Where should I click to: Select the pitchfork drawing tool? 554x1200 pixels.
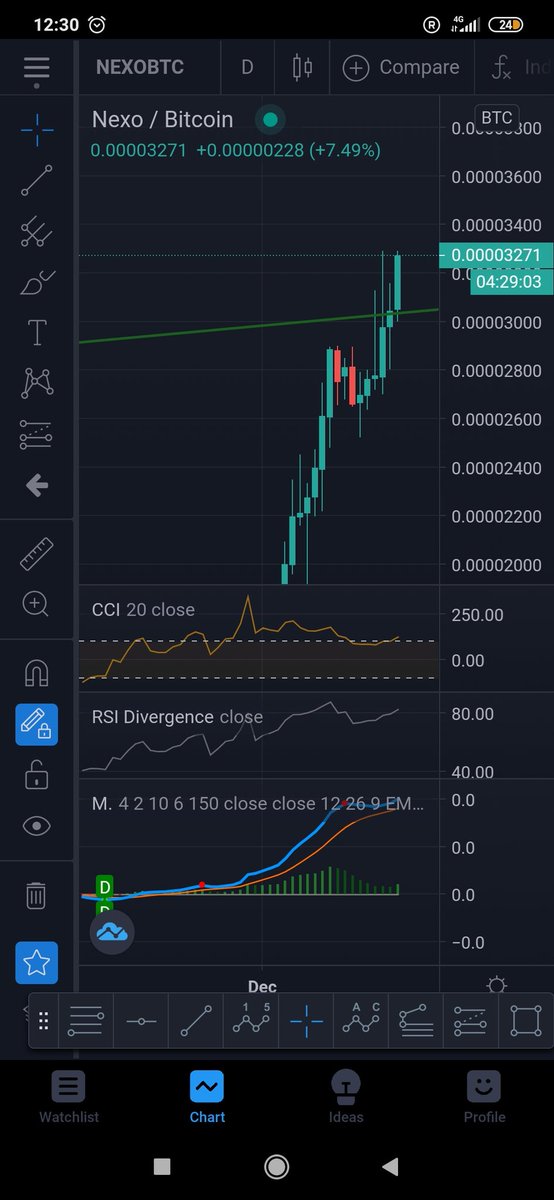click(x=37, y=231)
